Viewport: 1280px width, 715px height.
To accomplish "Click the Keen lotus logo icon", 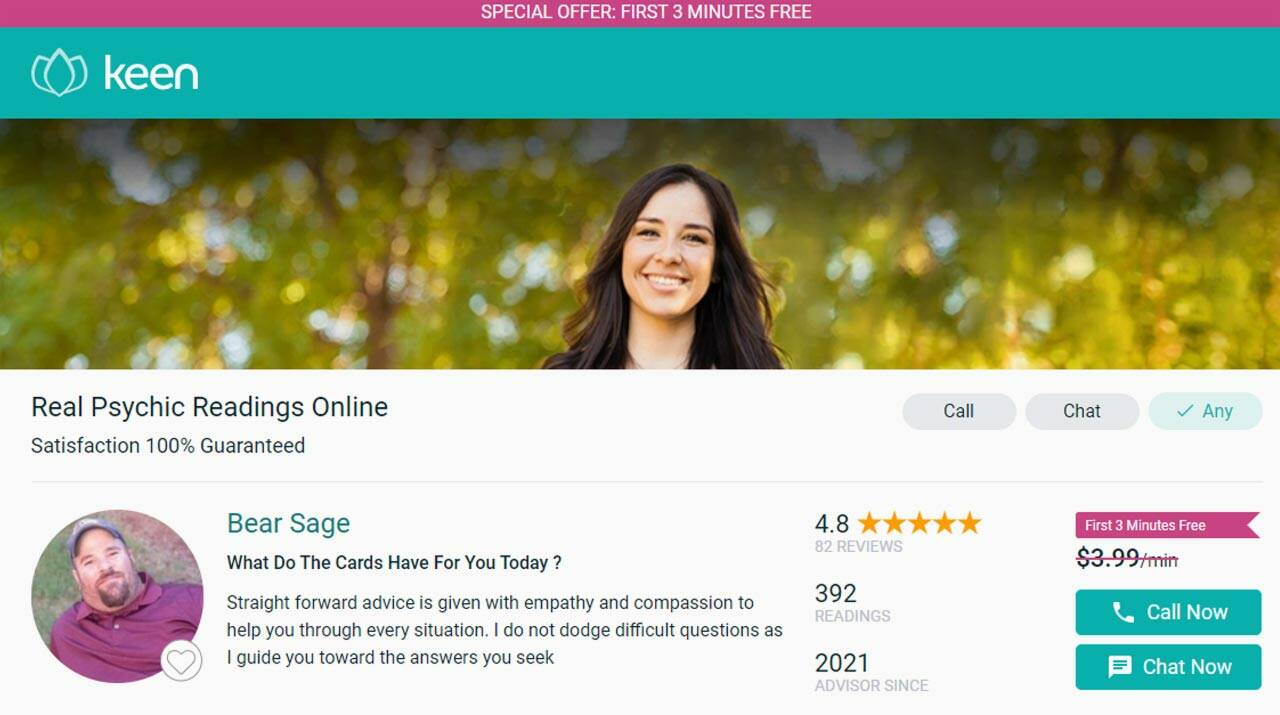I will click(x=59, y=73).
